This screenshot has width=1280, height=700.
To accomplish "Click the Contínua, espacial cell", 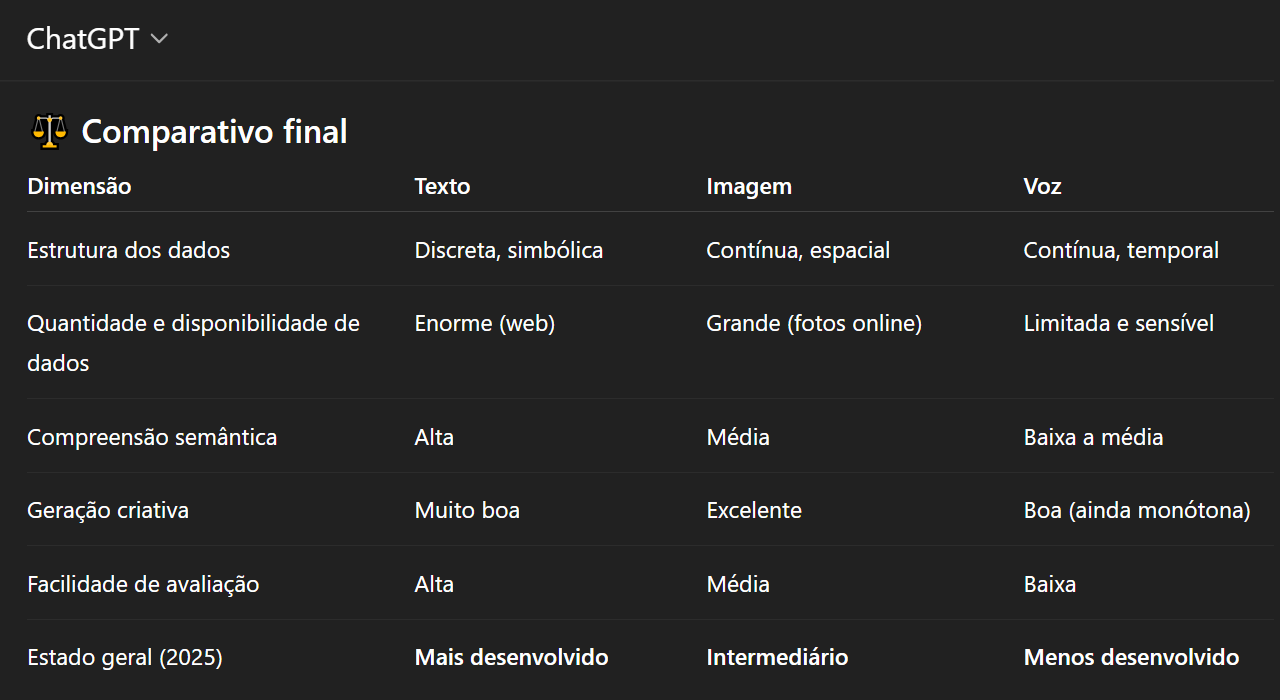I will click(798, 250).
